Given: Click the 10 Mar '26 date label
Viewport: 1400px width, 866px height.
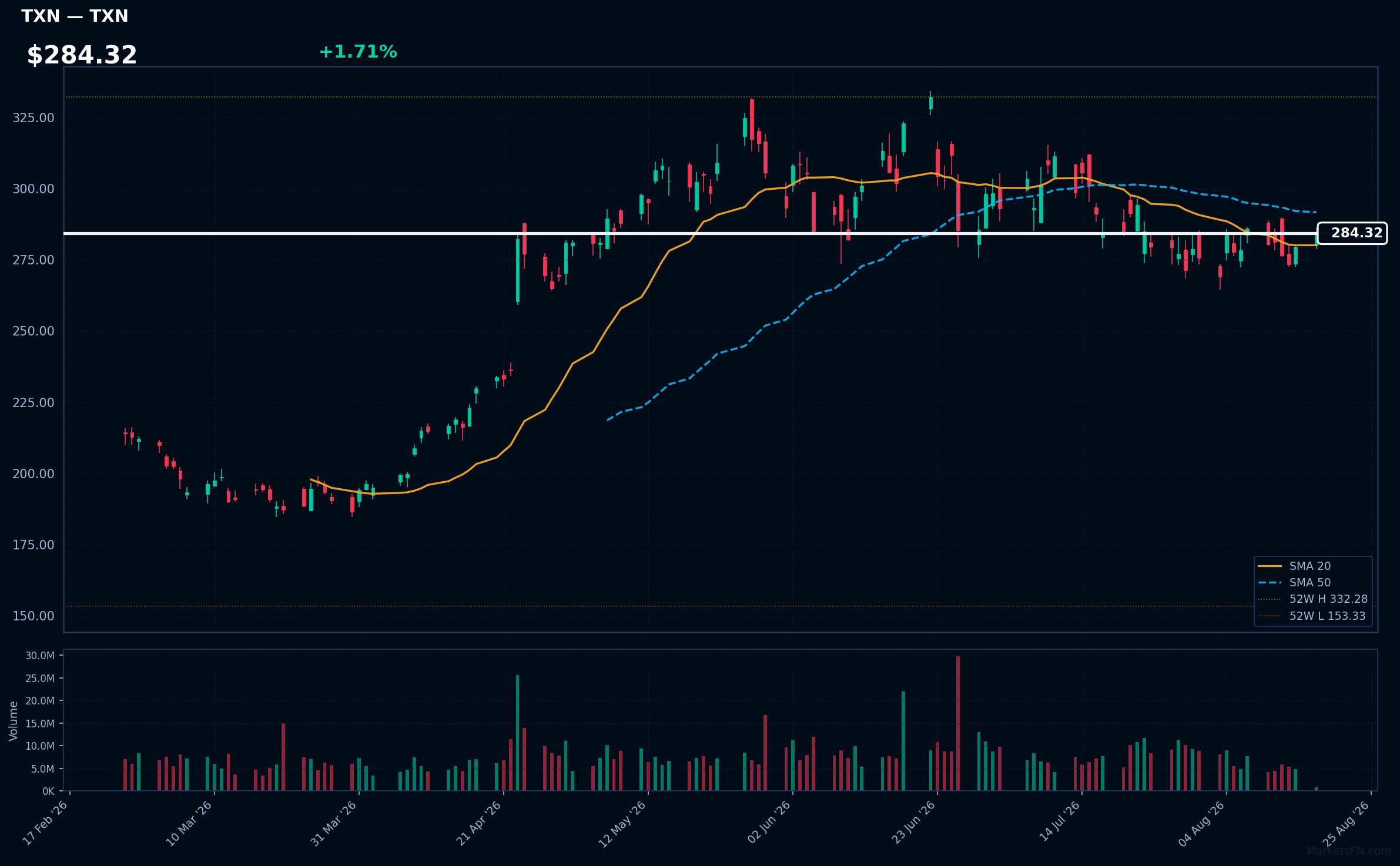Looking at the screenshot, I should click(x=189, y=823).
